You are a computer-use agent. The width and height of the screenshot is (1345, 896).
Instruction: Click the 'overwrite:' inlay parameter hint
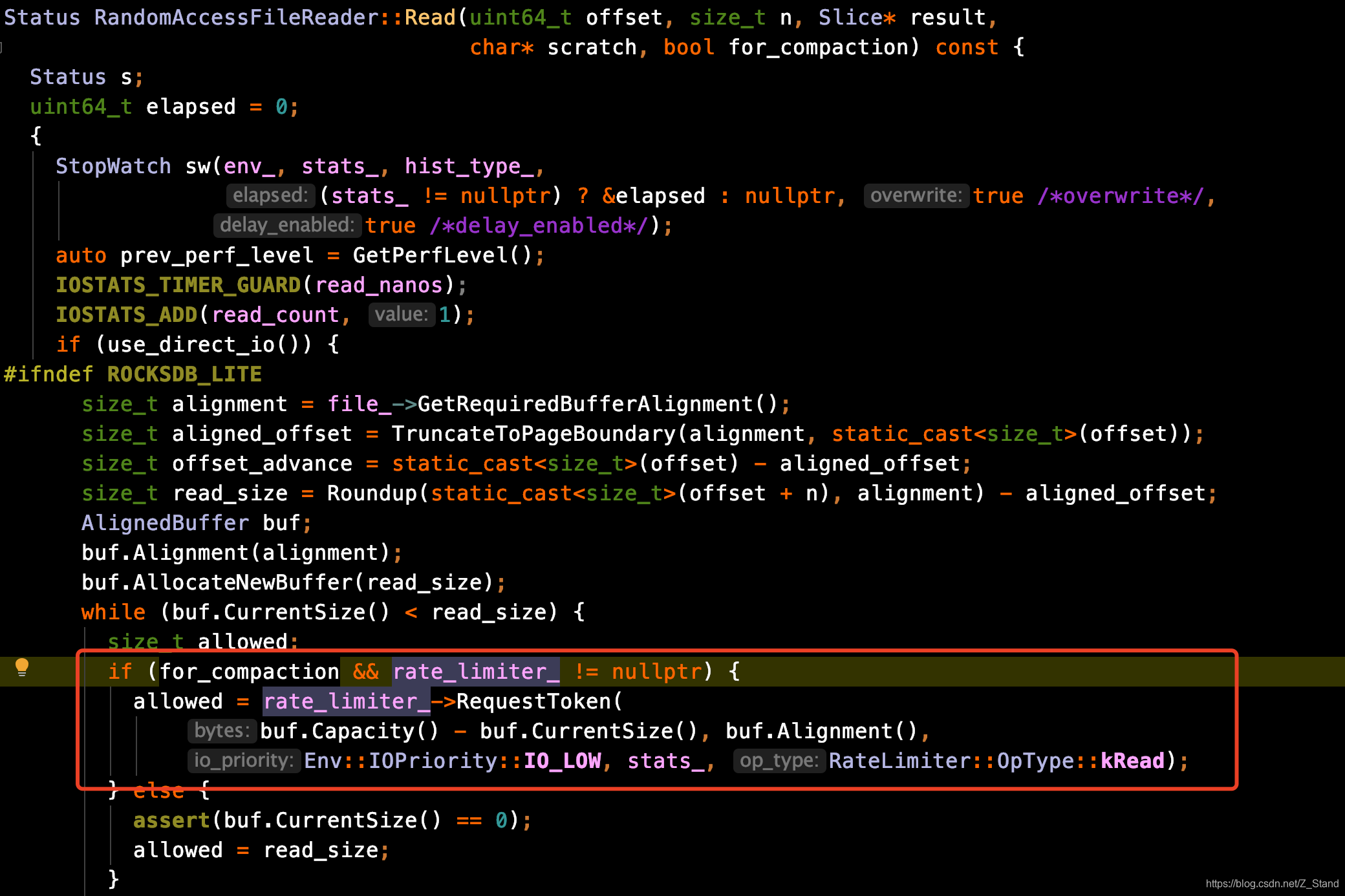[916, 195]
